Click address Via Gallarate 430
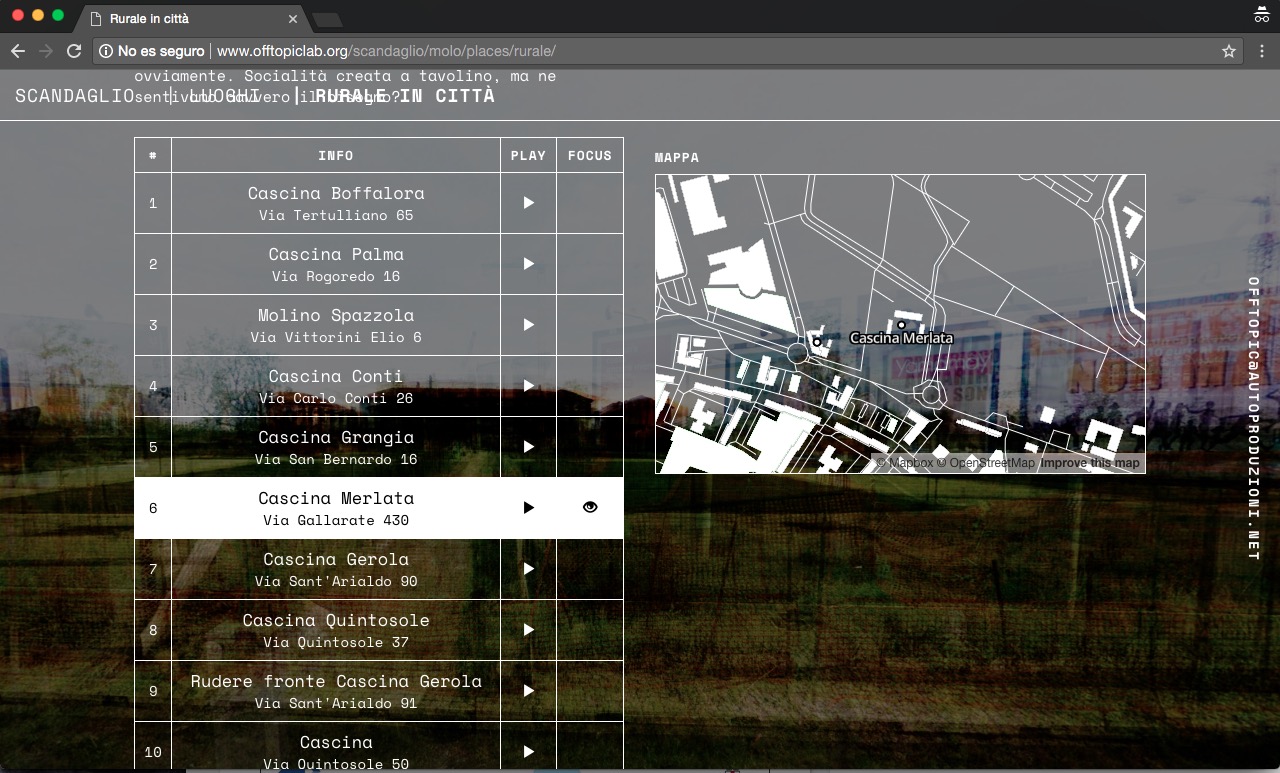Viewport: 1280px width, 773px height. point(336,520)
